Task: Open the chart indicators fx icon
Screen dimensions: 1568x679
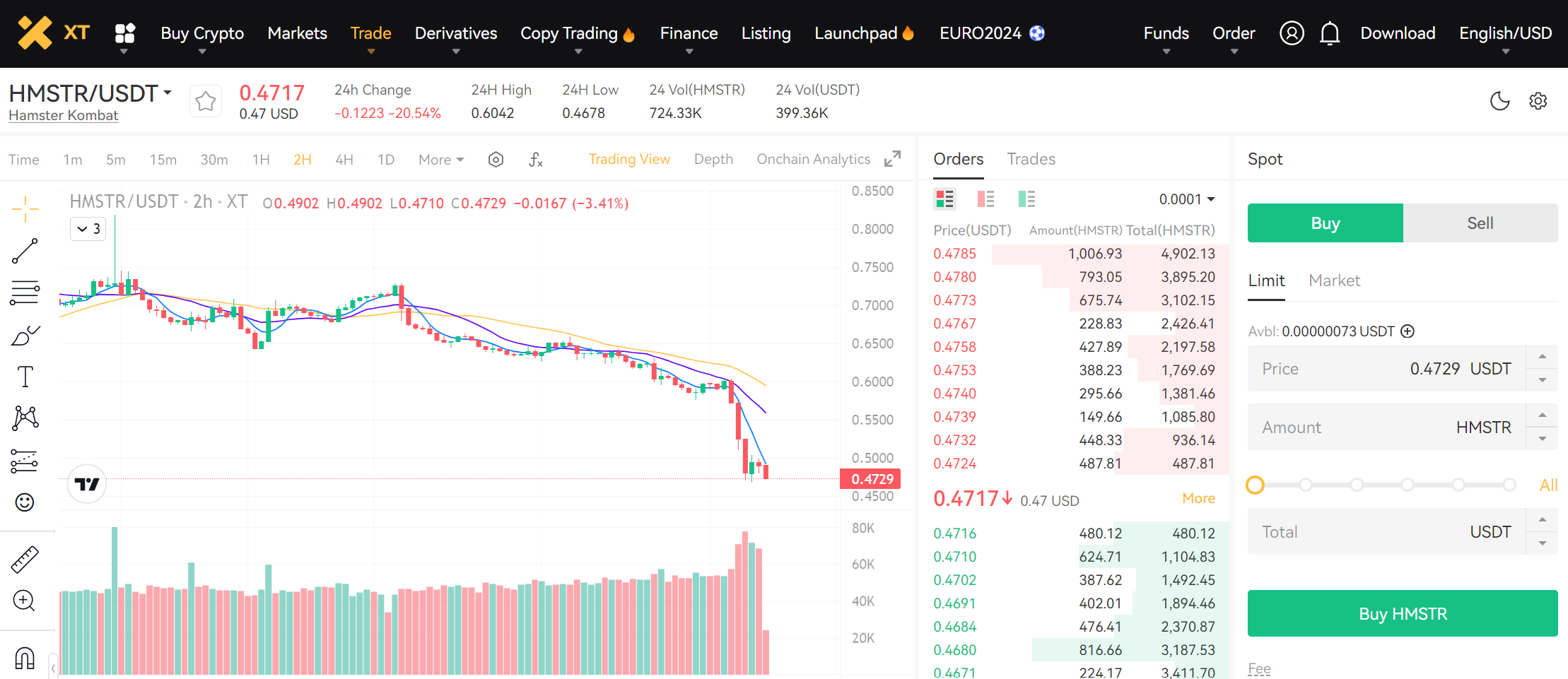Action: 536,160
